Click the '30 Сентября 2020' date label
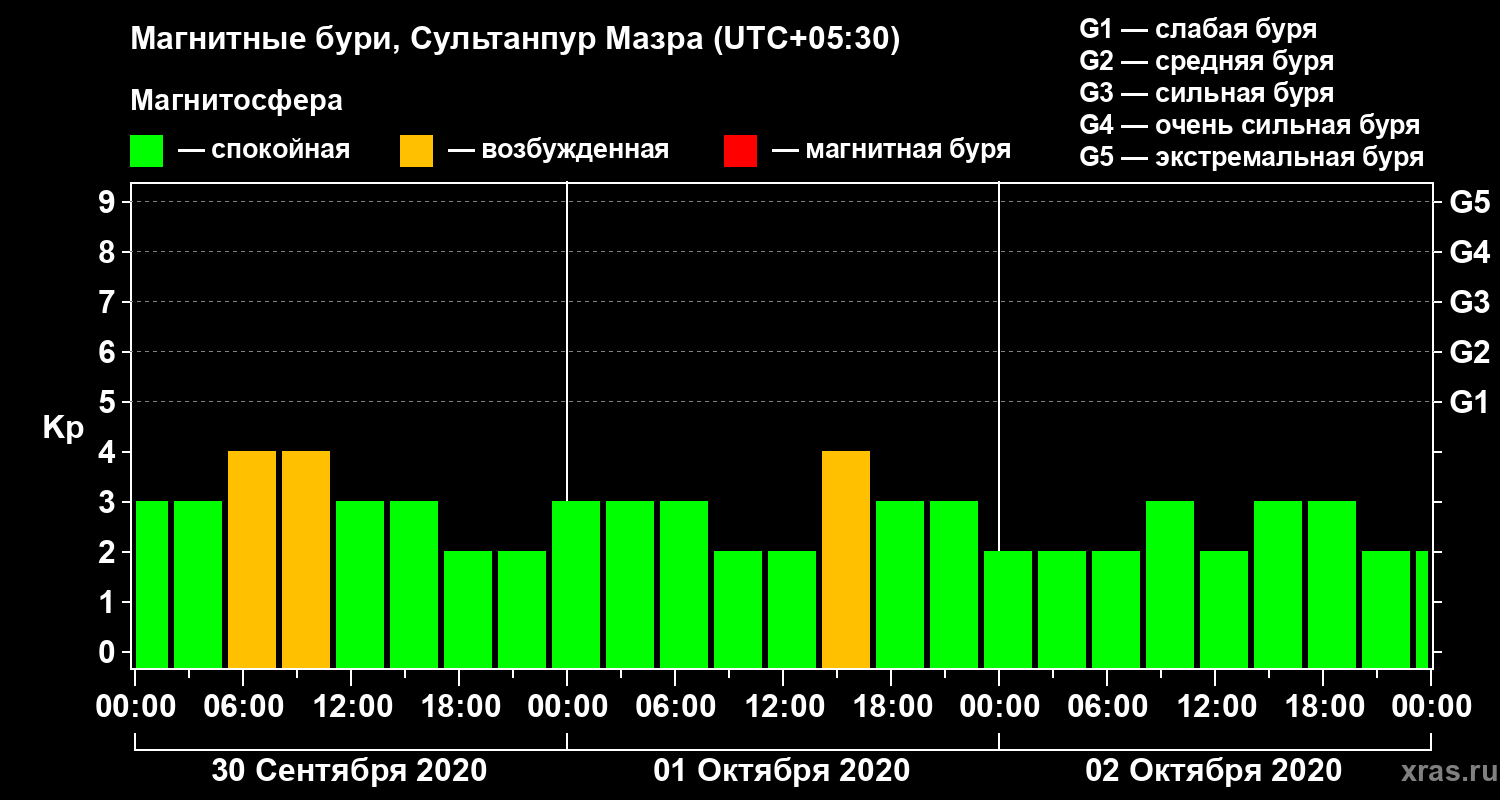 [349, 771]
